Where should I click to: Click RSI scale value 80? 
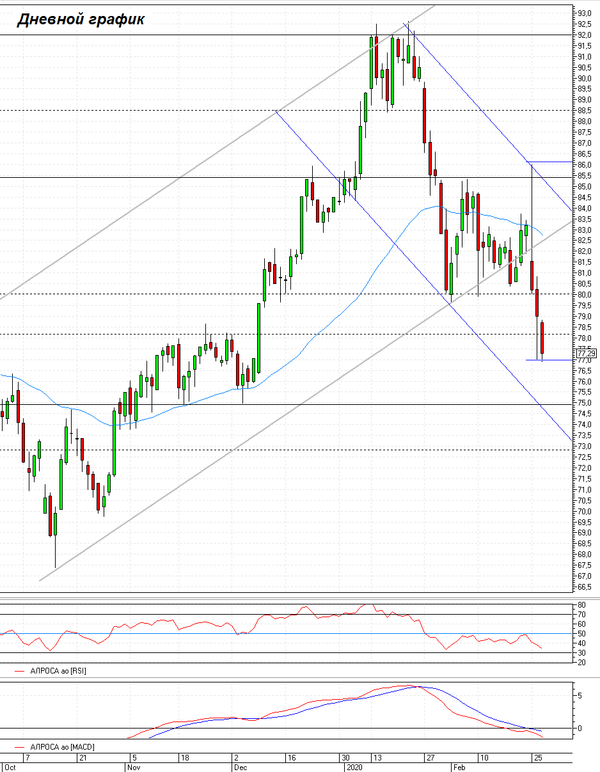pyautogui.click(x=581, y=605)
